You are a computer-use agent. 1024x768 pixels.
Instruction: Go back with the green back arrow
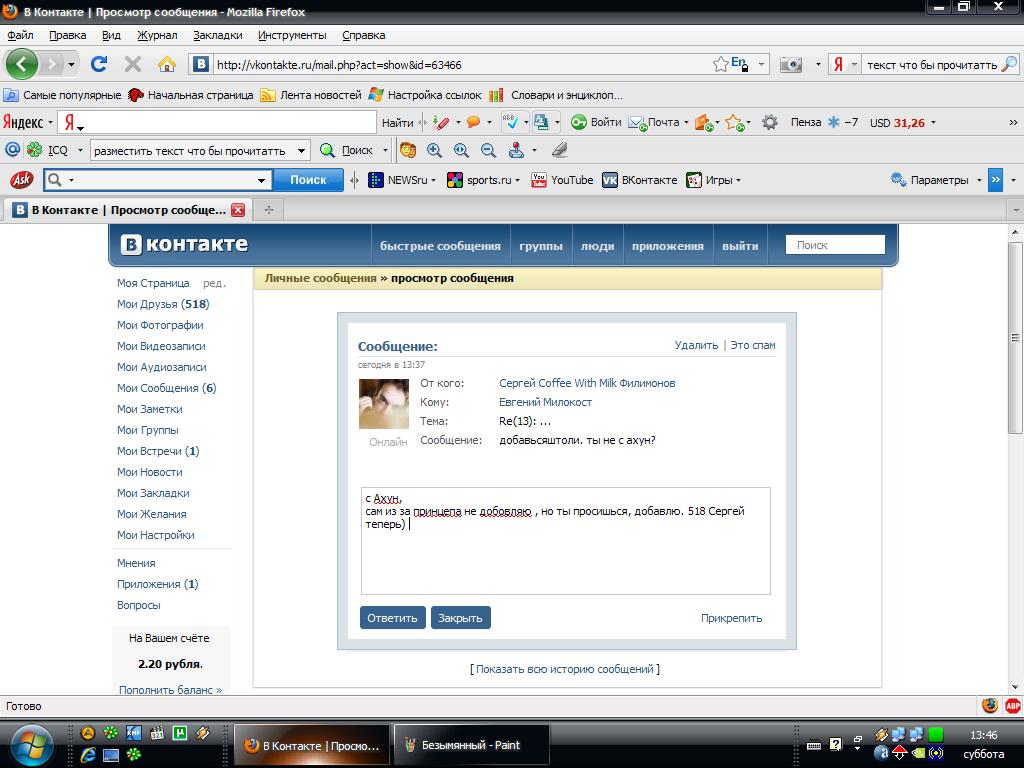pos(22,64)
